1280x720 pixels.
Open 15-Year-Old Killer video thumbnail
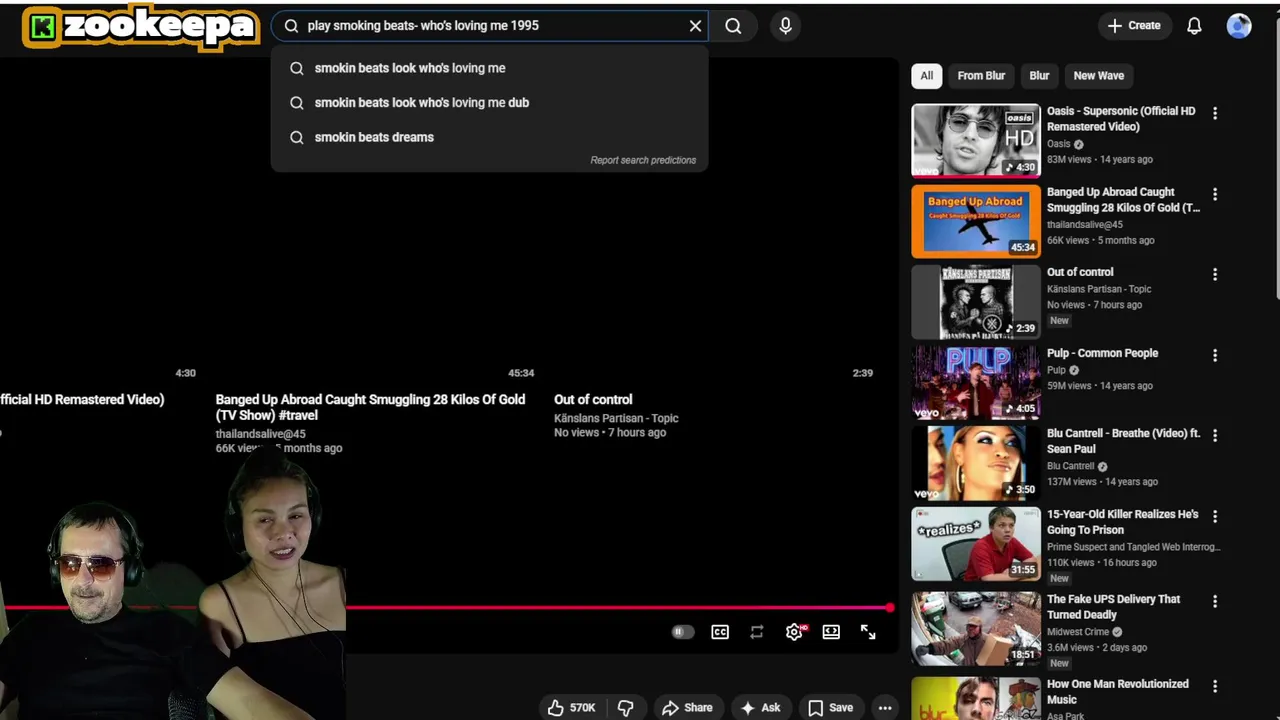click(x=976, y=544)
